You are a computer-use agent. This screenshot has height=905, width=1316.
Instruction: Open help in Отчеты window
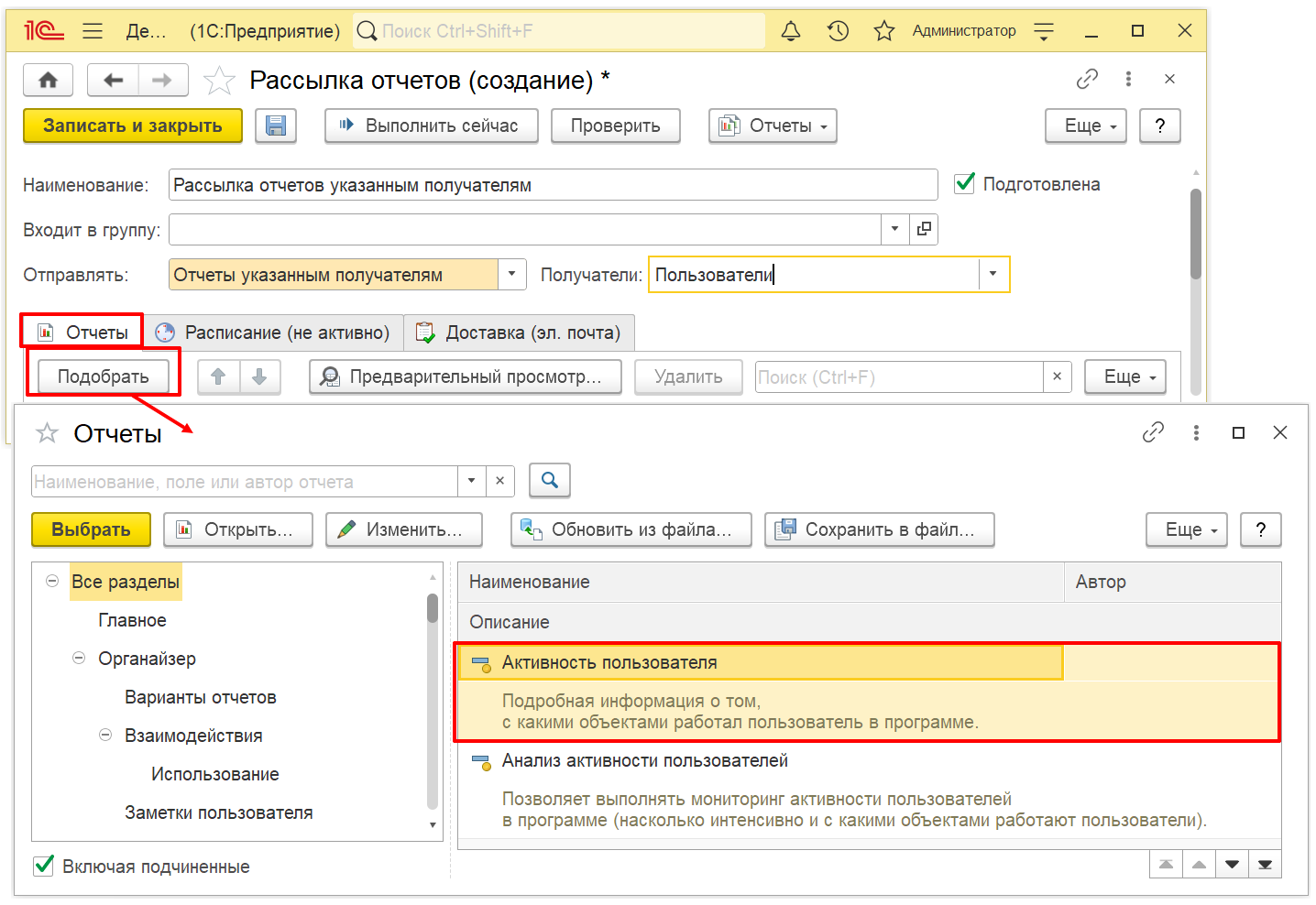point(1261,529)
